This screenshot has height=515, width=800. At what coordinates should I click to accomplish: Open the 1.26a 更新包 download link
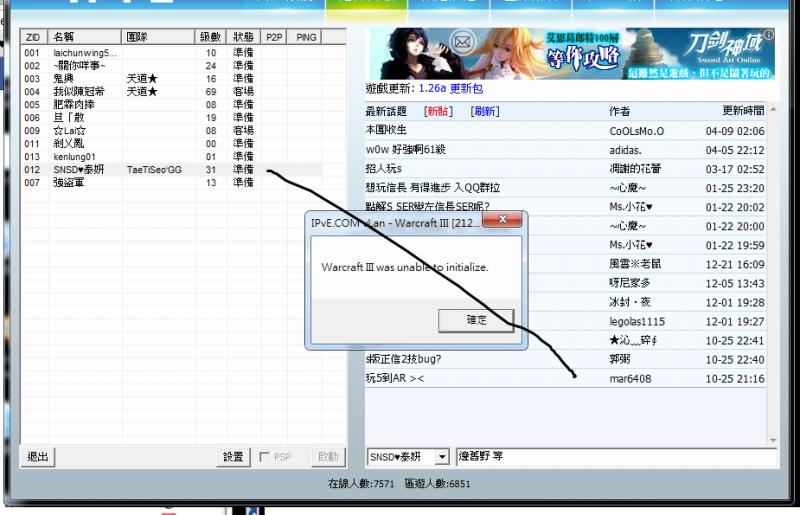click(451, 88)
